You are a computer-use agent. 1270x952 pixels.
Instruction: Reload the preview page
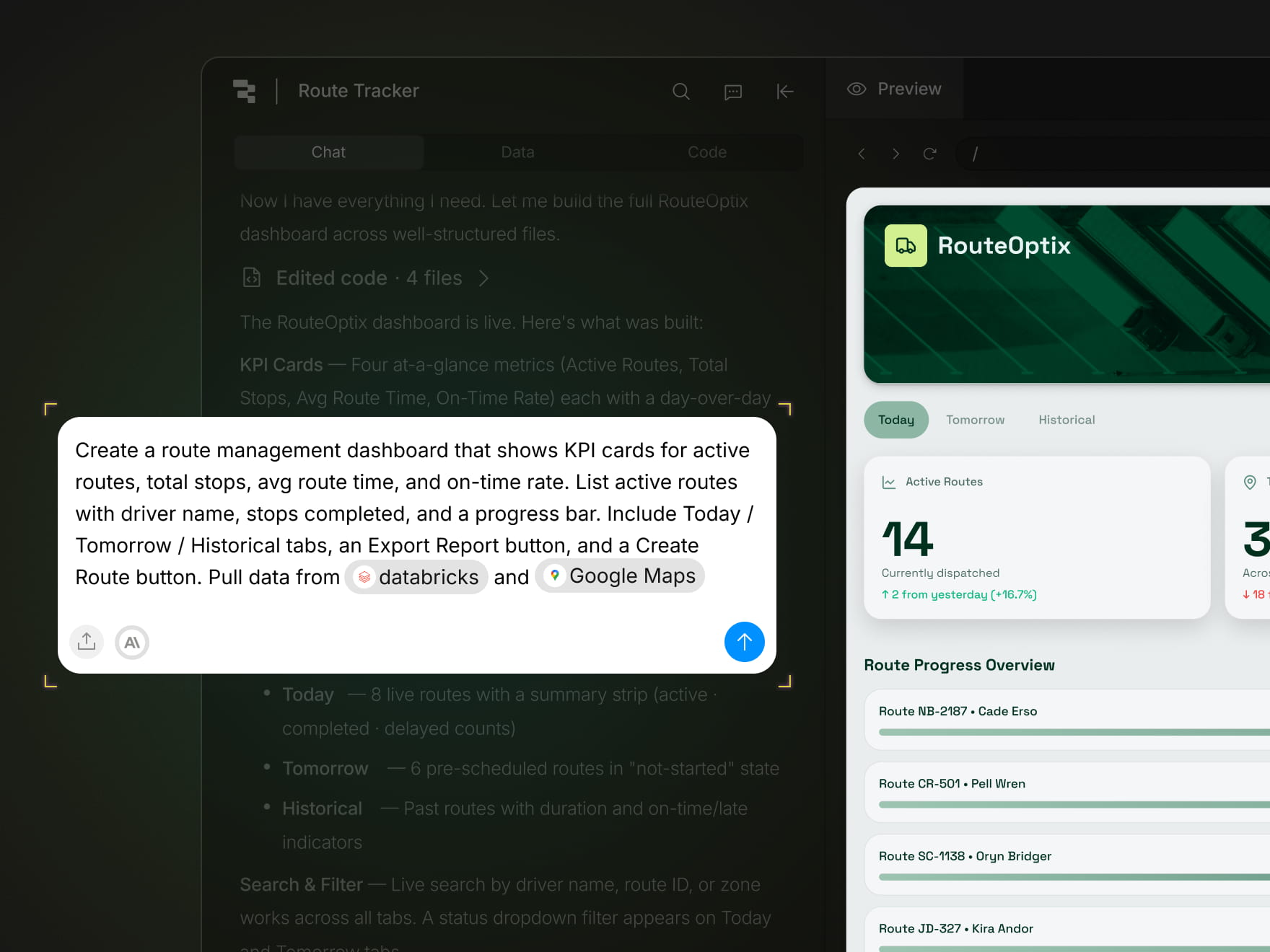[930, 154]
